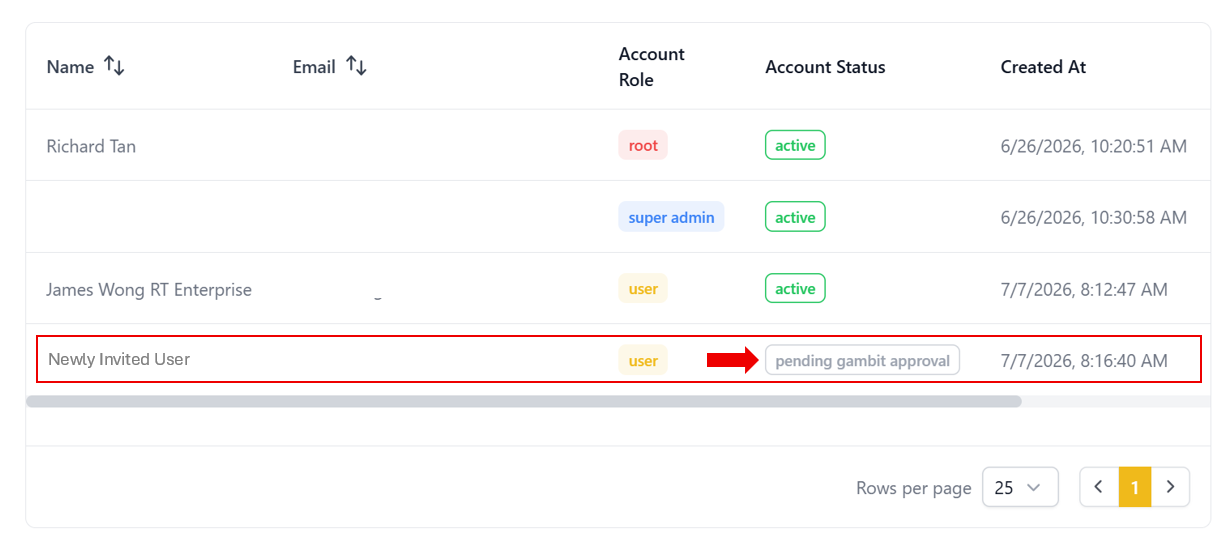
Task: Click the pending gambit approval badge
Action: tap(862, 360)
